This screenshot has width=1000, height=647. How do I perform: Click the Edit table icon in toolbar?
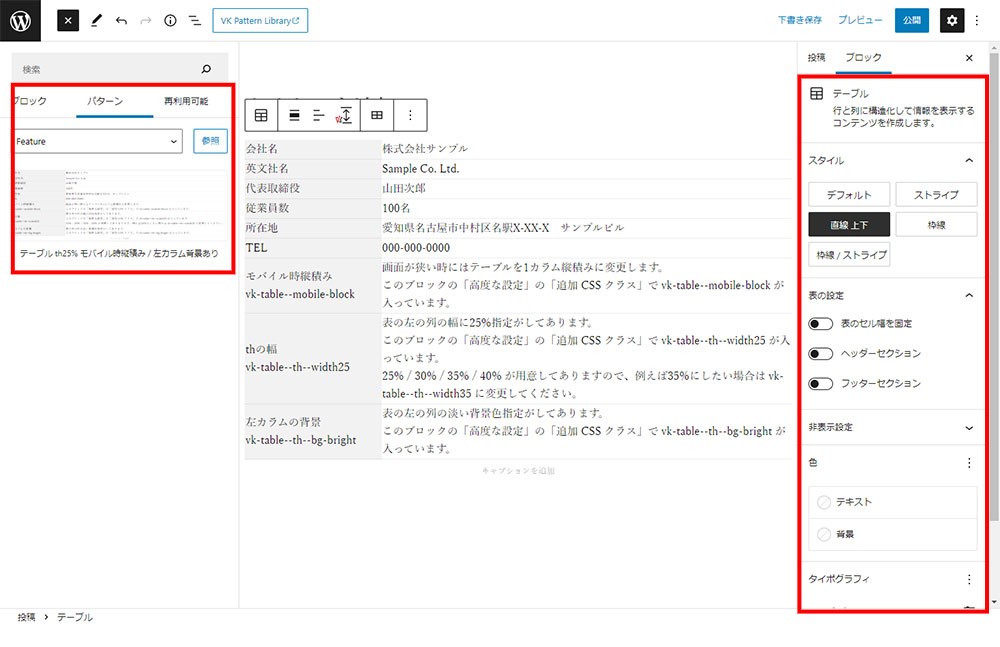pos(377,115)
